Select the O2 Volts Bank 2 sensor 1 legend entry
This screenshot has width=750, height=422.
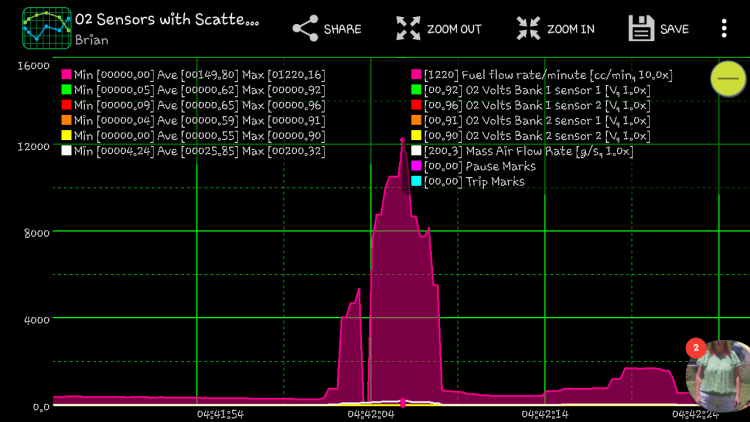(x=531, y=121)
